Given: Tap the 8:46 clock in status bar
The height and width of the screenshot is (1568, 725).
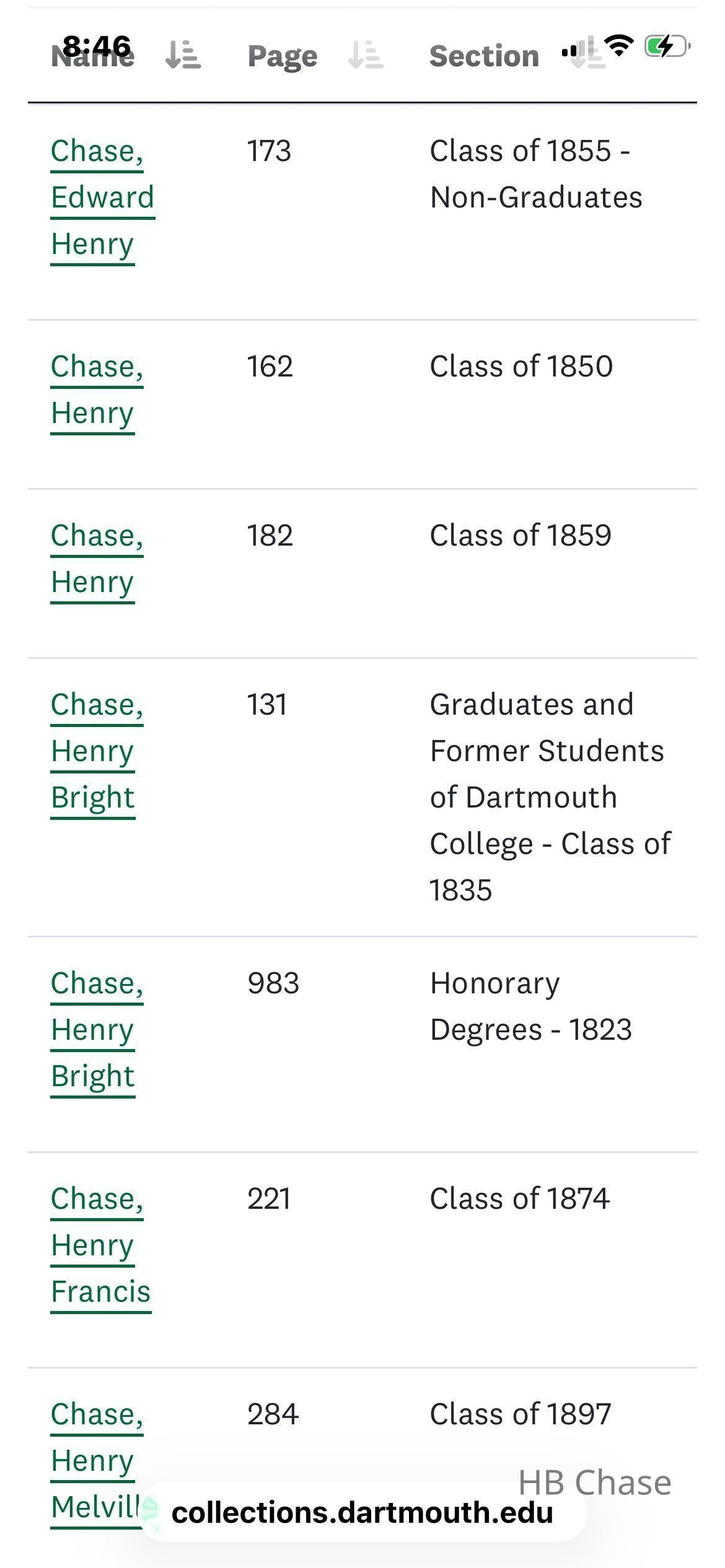Looking at the screenshot, I should (x=97, y=46).
